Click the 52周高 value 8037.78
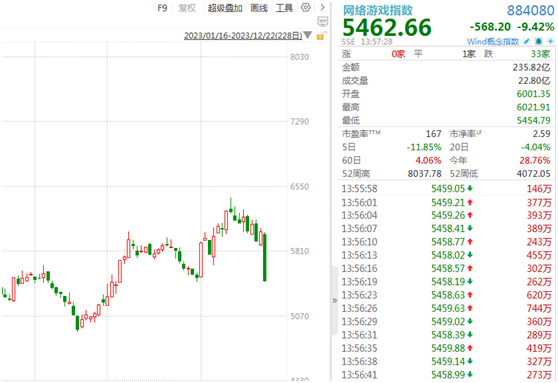 pyautogui.click(x=425, y=174)
